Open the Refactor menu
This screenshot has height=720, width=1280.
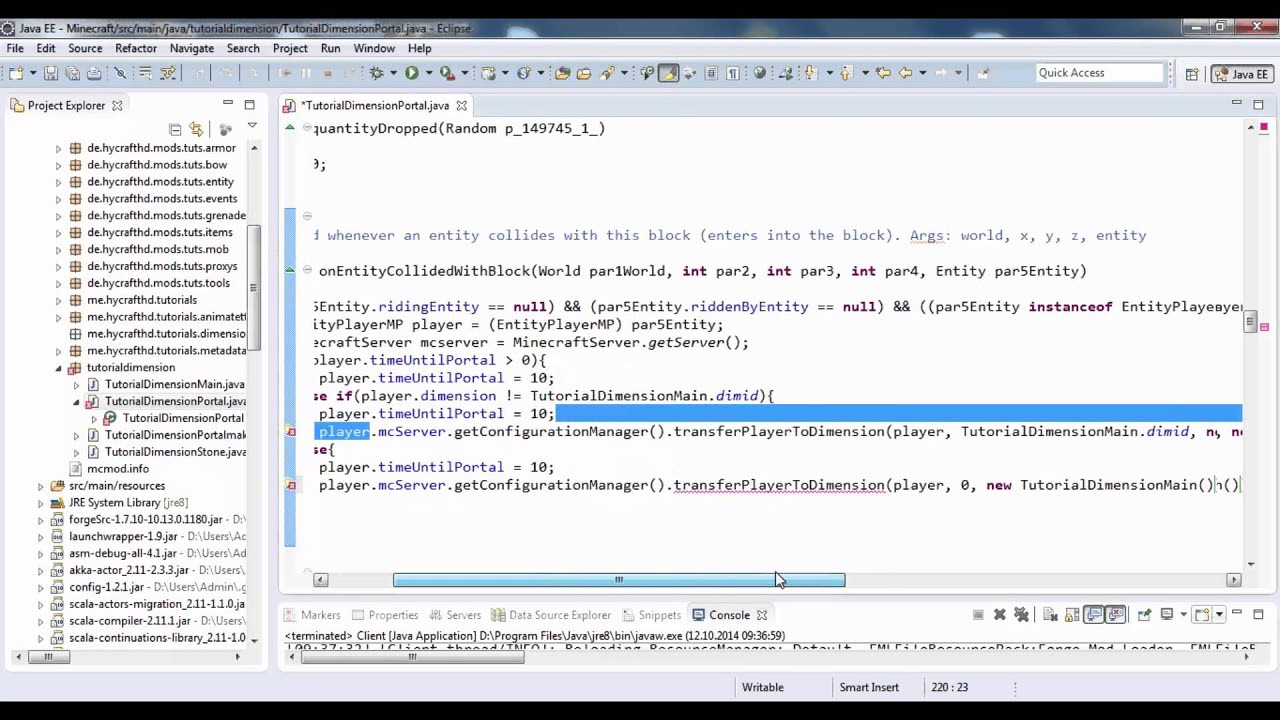[136, 48]
